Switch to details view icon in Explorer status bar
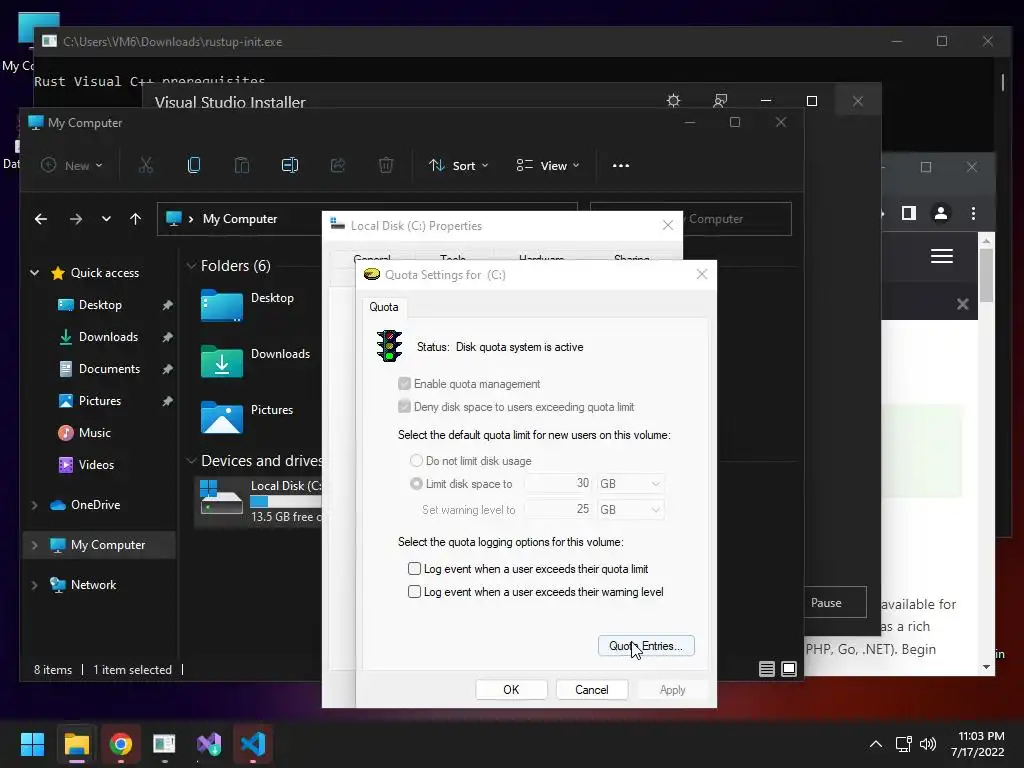Image resolution: width=1024 pixels, height=768 pixels. coord(767,669)
